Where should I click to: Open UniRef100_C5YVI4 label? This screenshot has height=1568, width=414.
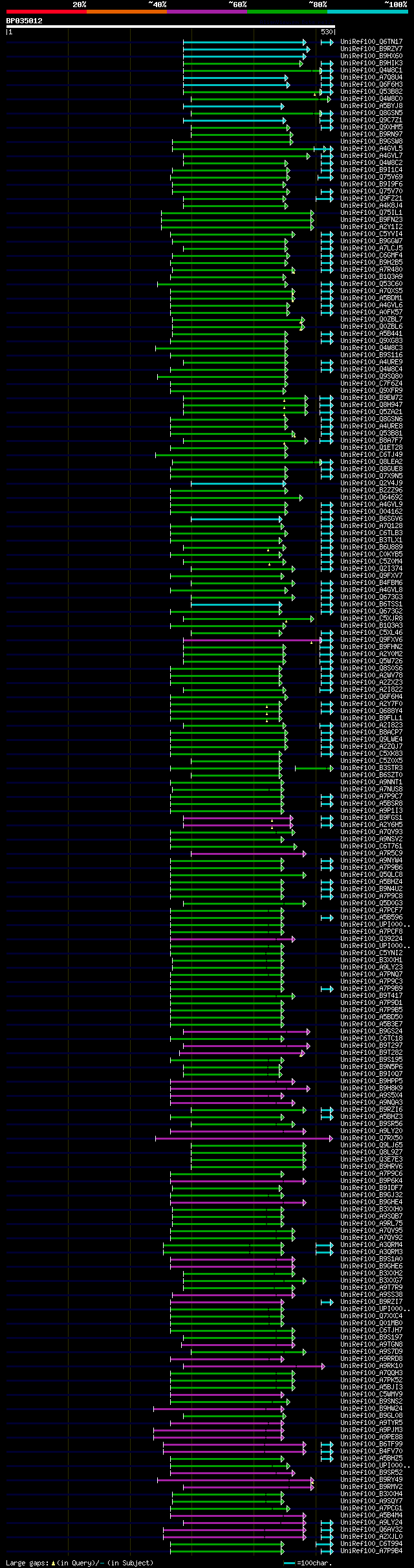pyautogui.click(x=371, y=234)
